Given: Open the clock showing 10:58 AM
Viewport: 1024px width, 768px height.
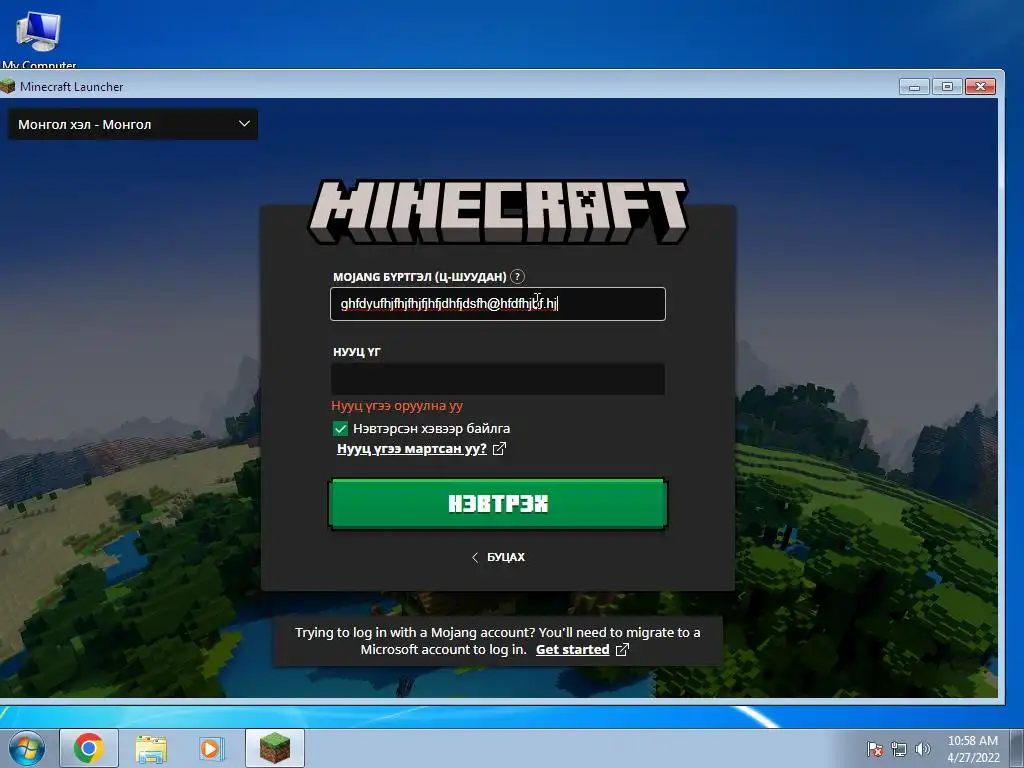Looking at the screenshot, I should [973, 749].
